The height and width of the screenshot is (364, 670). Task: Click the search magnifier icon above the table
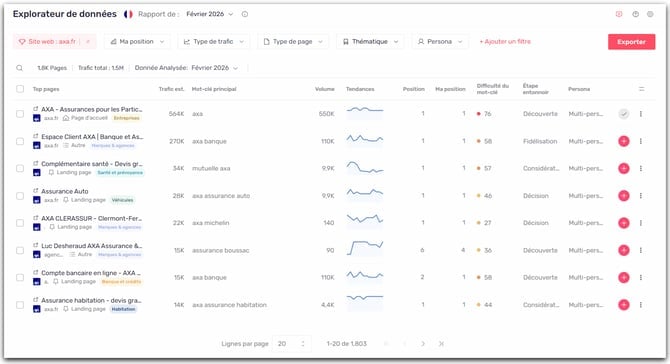coord(19,68)
